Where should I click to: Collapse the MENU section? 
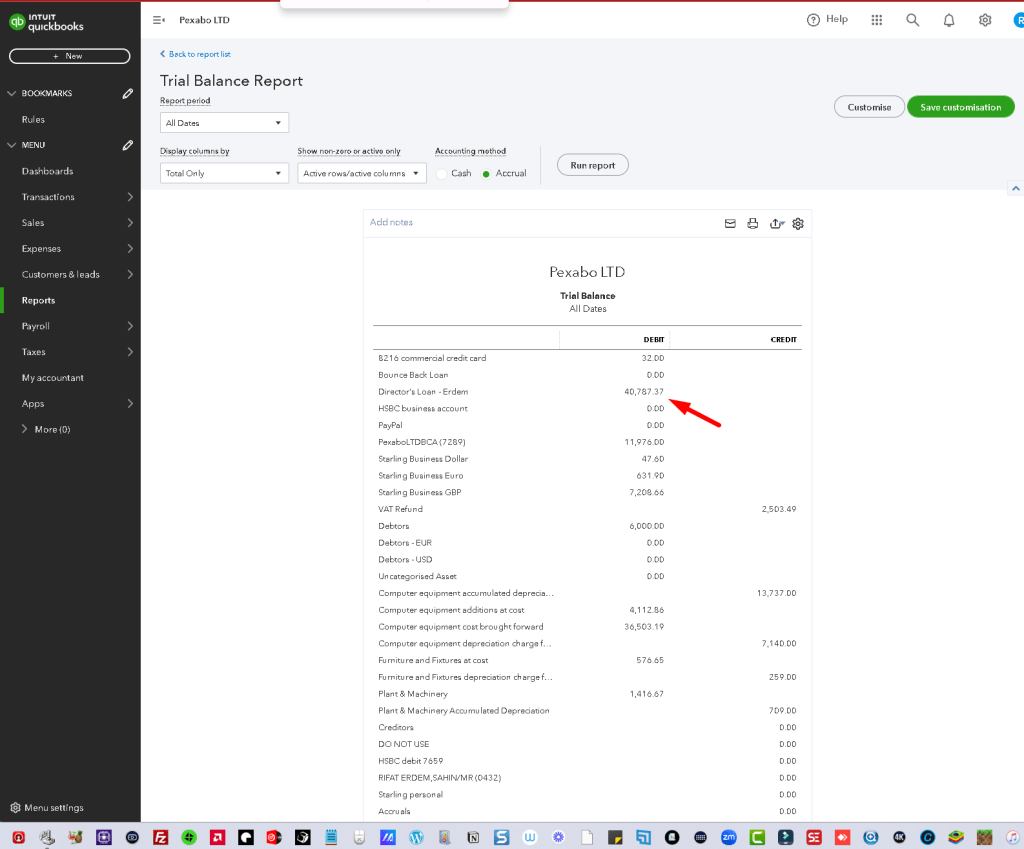(11, 145)
